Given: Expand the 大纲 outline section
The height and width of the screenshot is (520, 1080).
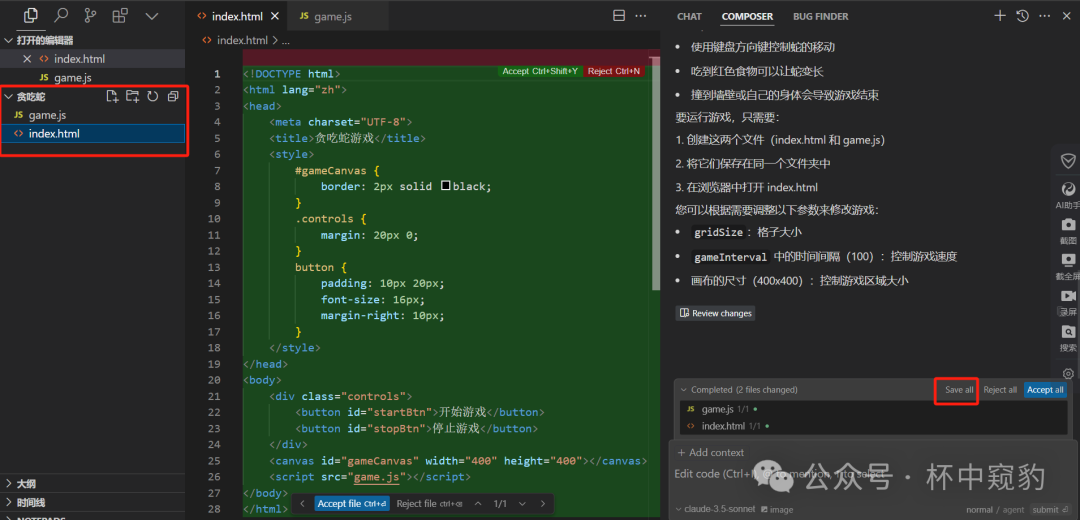Looking at the screenshot, I should [x=27, y=483].
